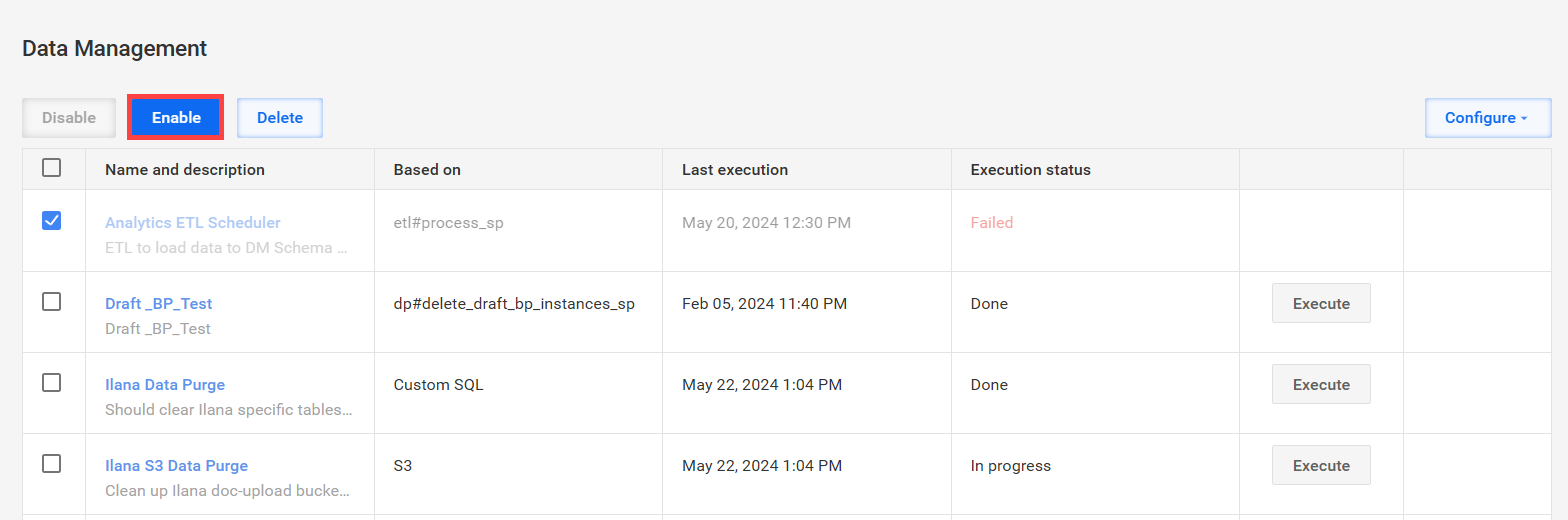This screenshot has height=520, width=1568.
Task: Tick the Ilana S3 Data Purge checkbox
Action: [x=52, y=464]
